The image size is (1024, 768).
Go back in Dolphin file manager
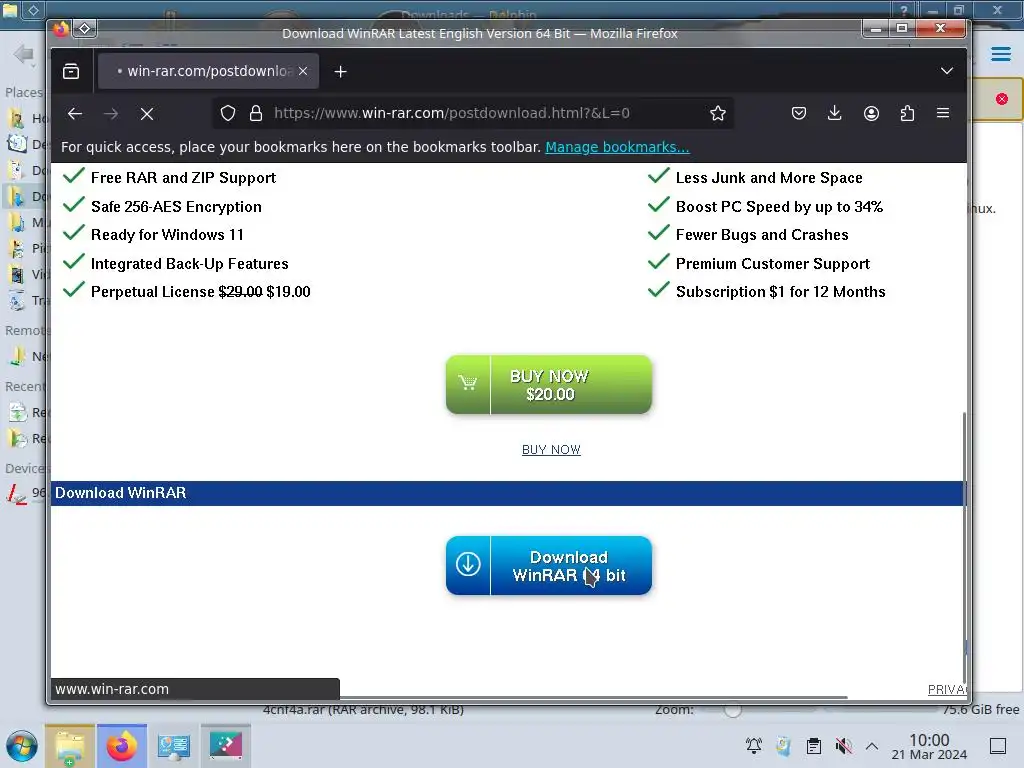point(24,54)
